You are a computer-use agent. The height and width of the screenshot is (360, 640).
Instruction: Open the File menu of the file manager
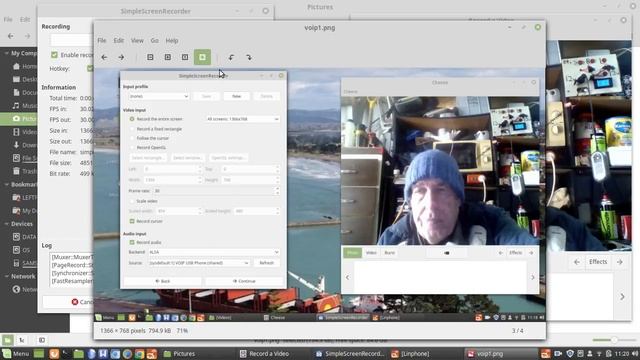pyautogui.click(x=8, y=20)
